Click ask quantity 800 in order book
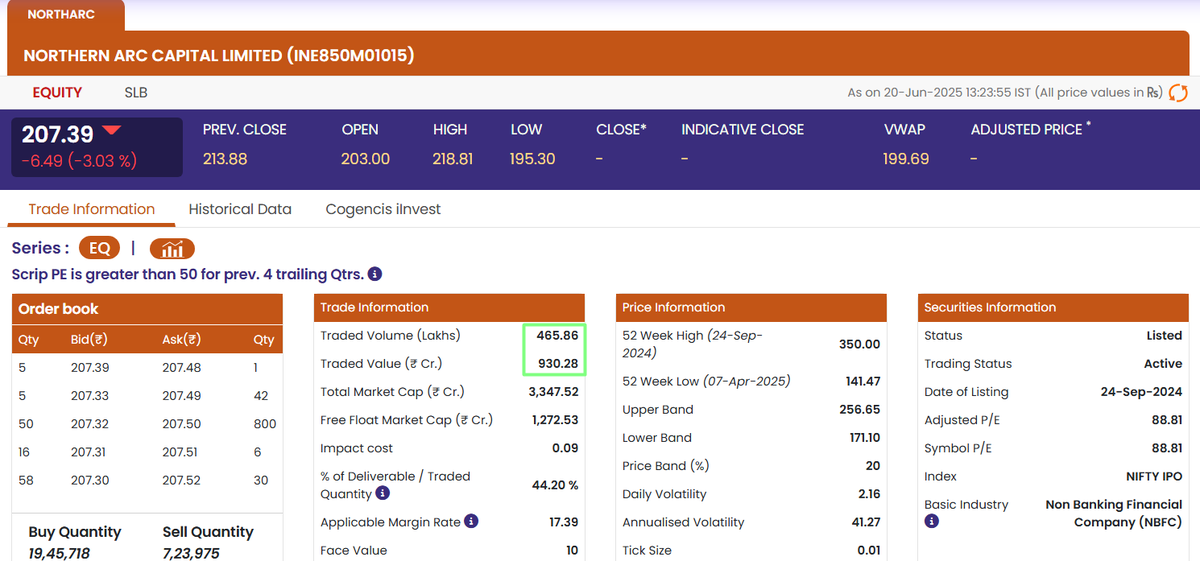1200x561 pixels. (265, 424)
